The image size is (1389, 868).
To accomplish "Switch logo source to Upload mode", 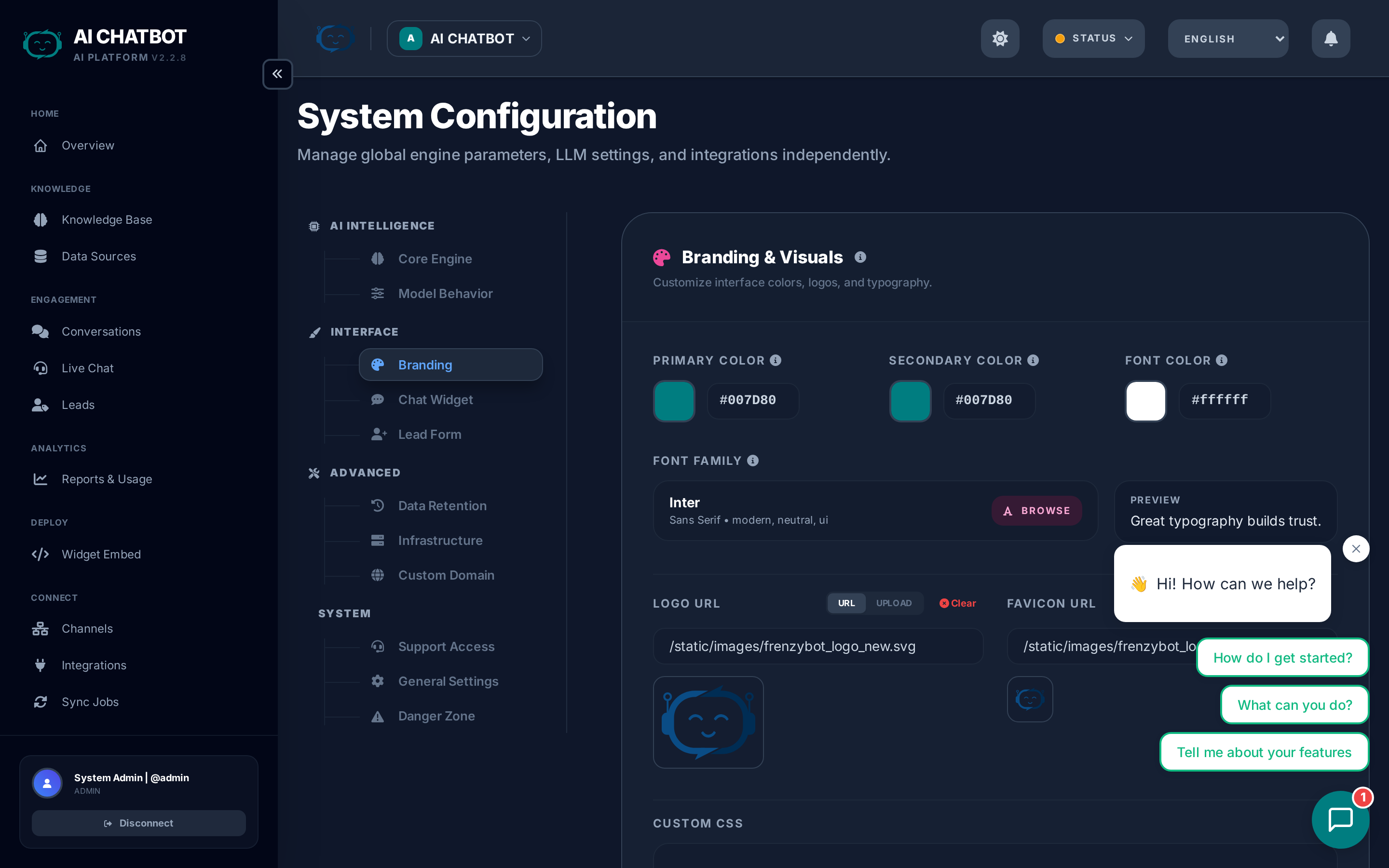I will point(894,603).
